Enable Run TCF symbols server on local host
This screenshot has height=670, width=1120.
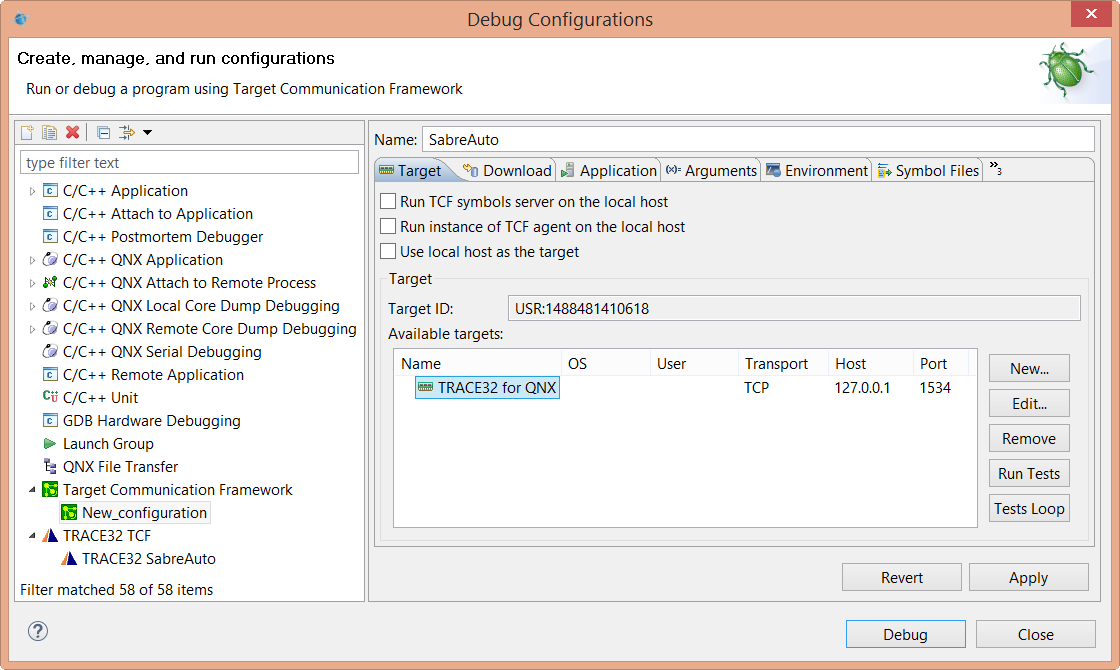[x=388, y=200]
